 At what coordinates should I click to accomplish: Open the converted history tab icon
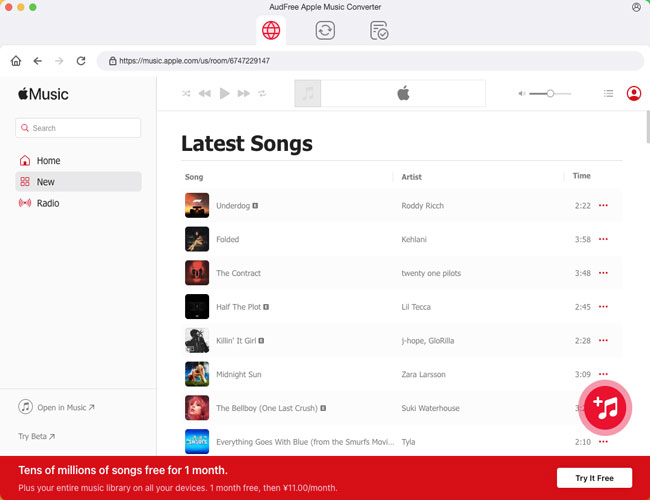(x=379, y=30)
